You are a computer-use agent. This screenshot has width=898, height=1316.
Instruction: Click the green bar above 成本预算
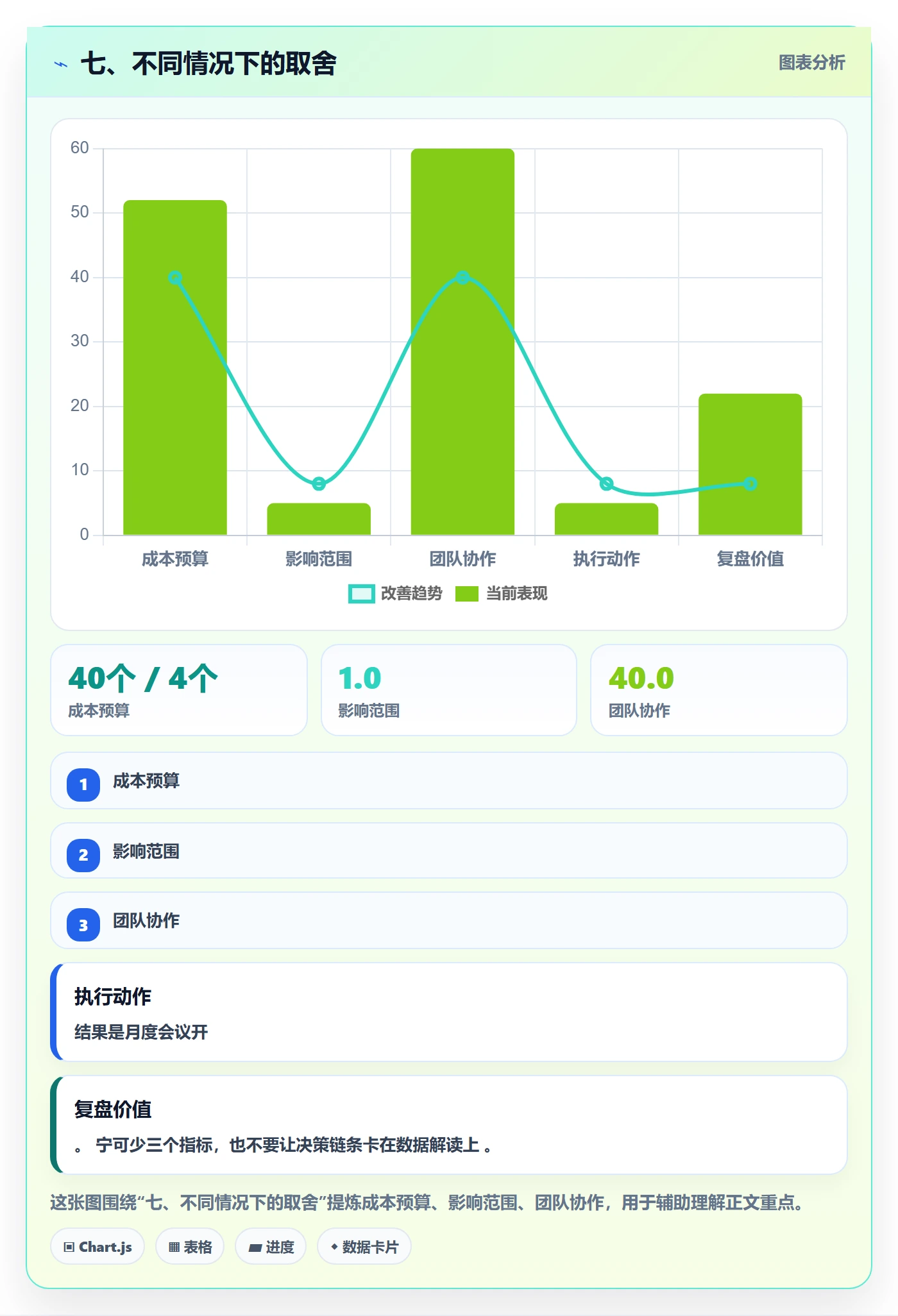(175, 367)
